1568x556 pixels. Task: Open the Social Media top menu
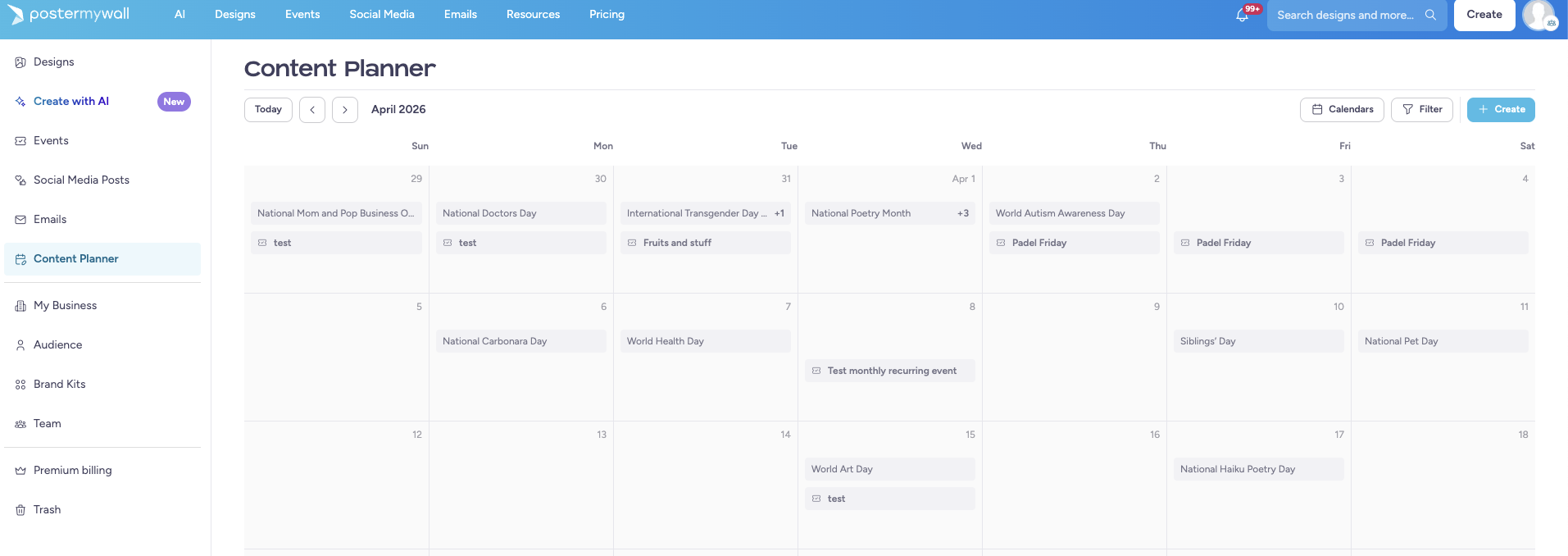click(382, 14)
